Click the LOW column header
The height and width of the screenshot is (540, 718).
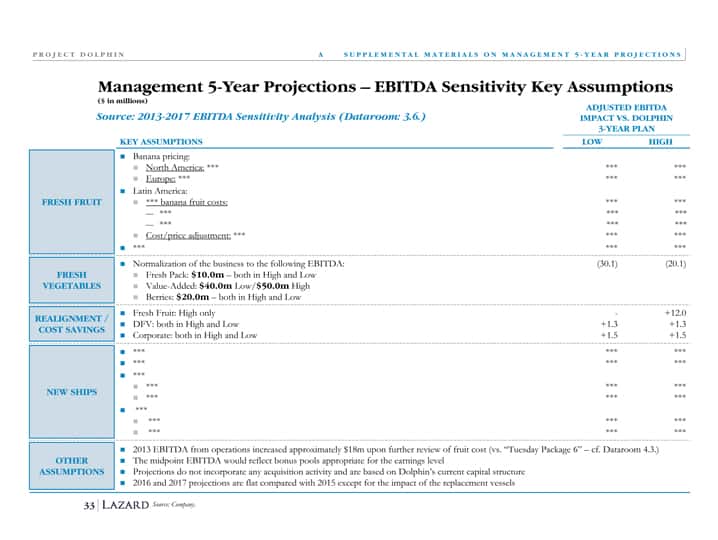tap(592, 142)
